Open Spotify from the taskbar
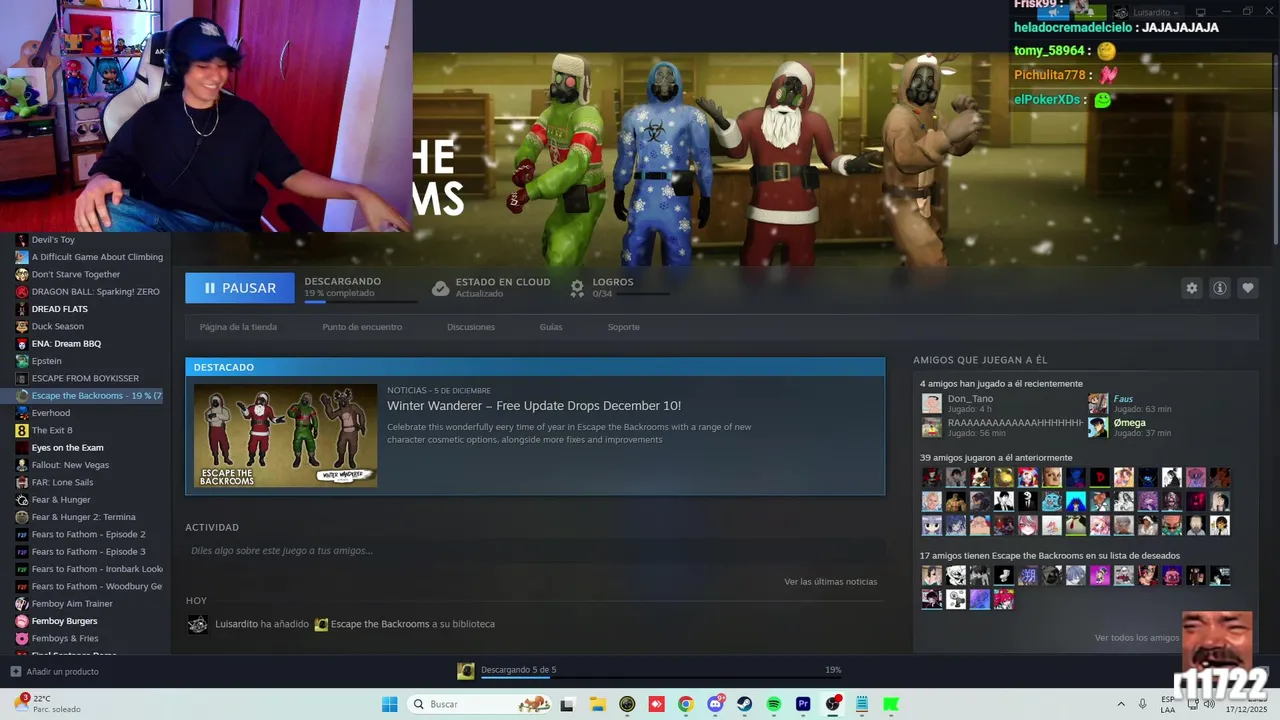 [x=773, y=704]
